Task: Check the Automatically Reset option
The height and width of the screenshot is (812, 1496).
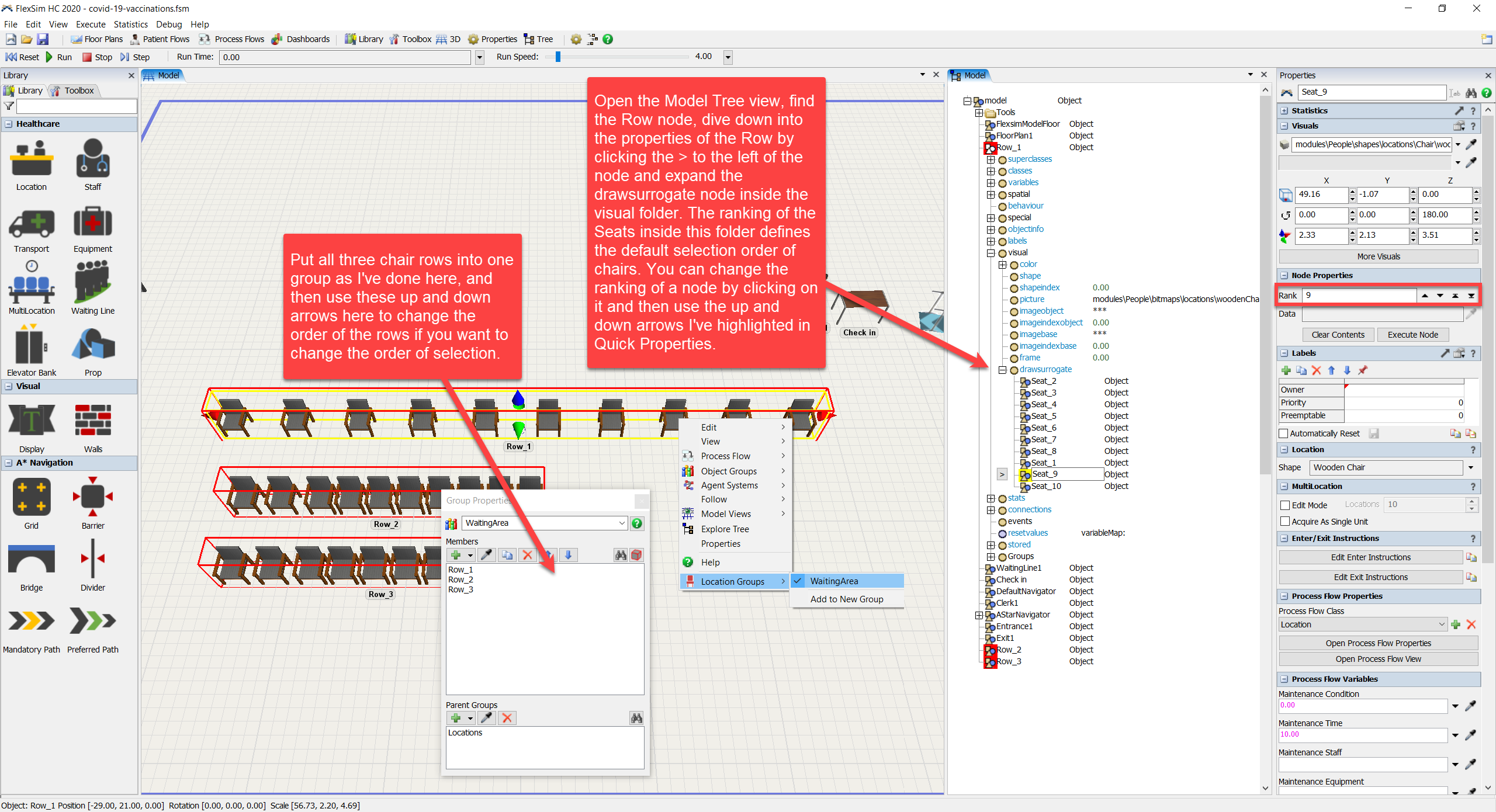Action: point(1284,433)
